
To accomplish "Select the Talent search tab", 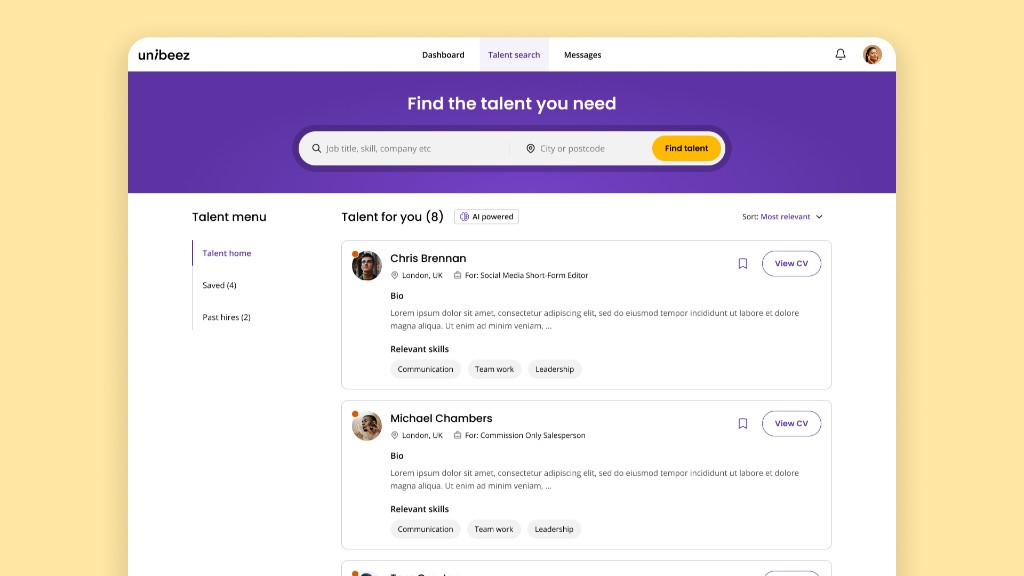I will (514, 55).
